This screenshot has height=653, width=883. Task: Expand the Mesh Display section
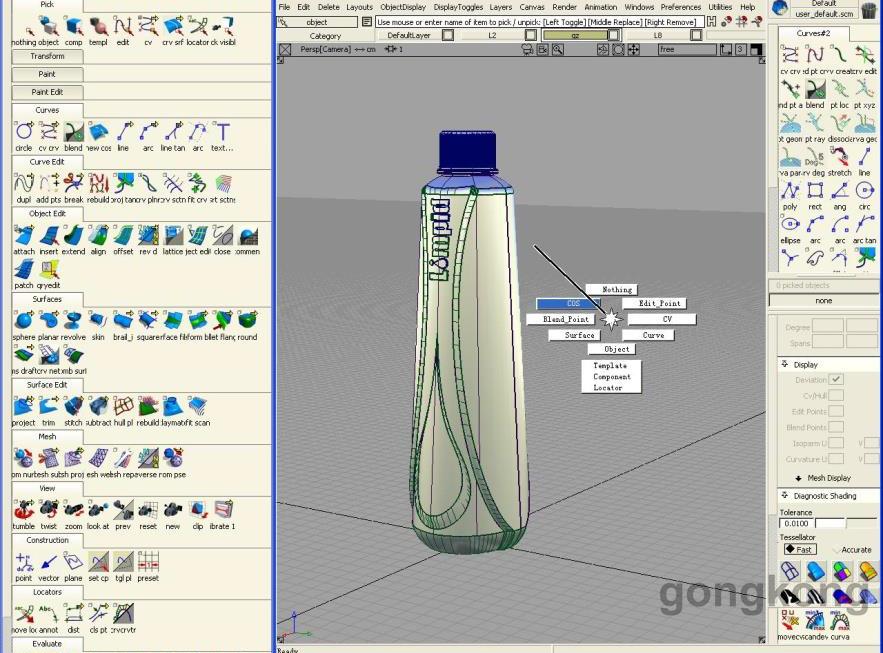coord(798,478)
